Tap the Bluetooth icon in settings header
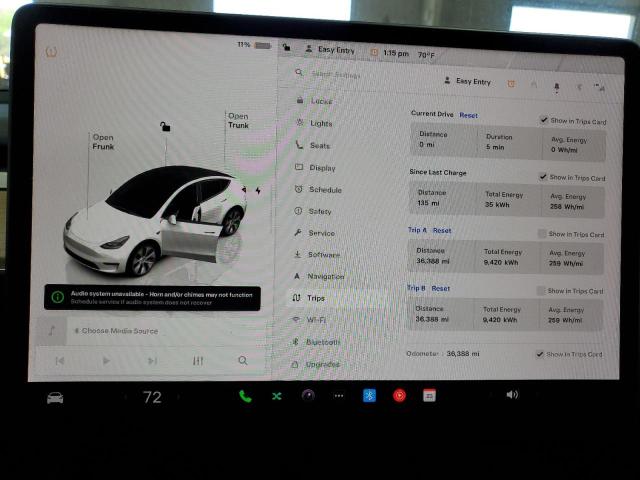 point(579,87)
